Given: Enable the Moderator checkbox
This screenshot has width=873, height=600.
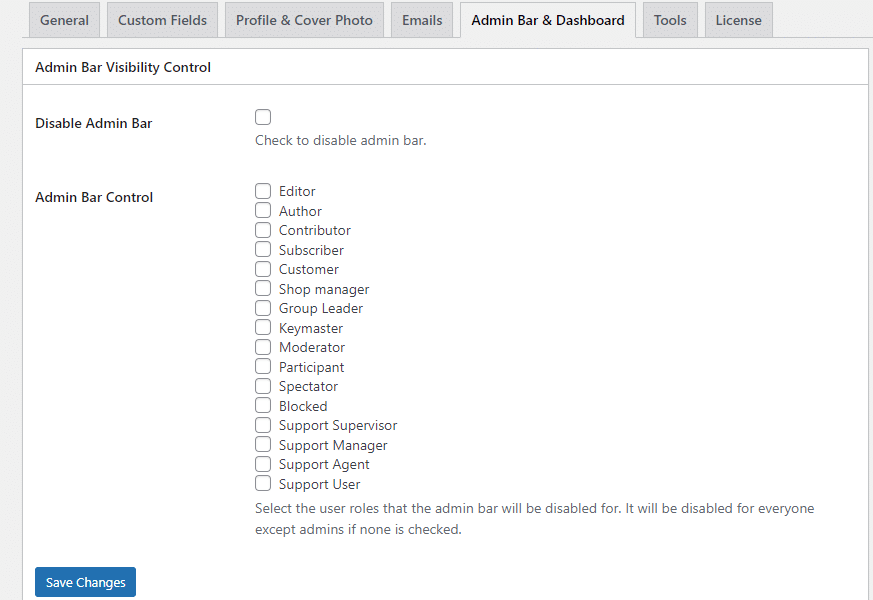Looking at the screenshot, I should click(x=262, y=346).
